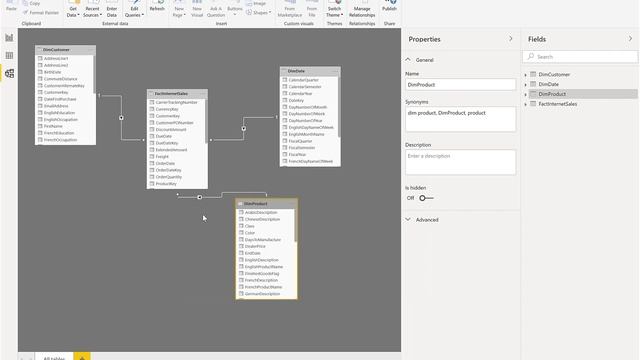Click the Copy ribbon item

pos(31,3)
